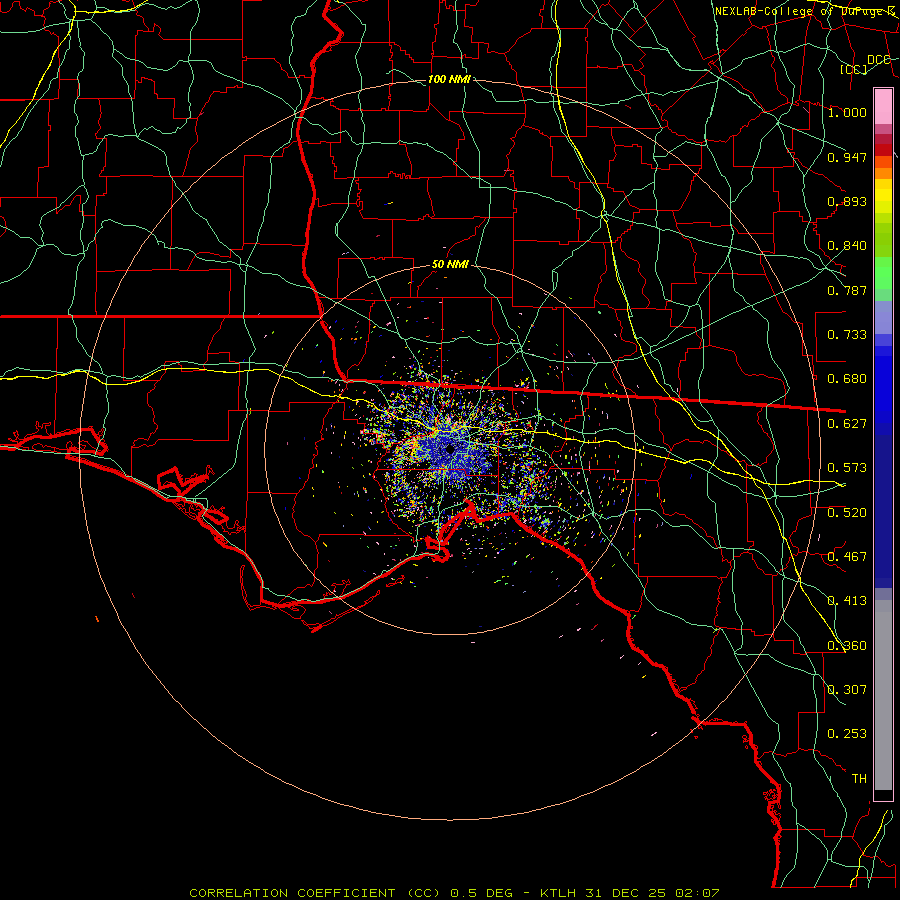The image size is (900, 900).
Task: Click the 0.627 scale value
Action: click(847, 424)
